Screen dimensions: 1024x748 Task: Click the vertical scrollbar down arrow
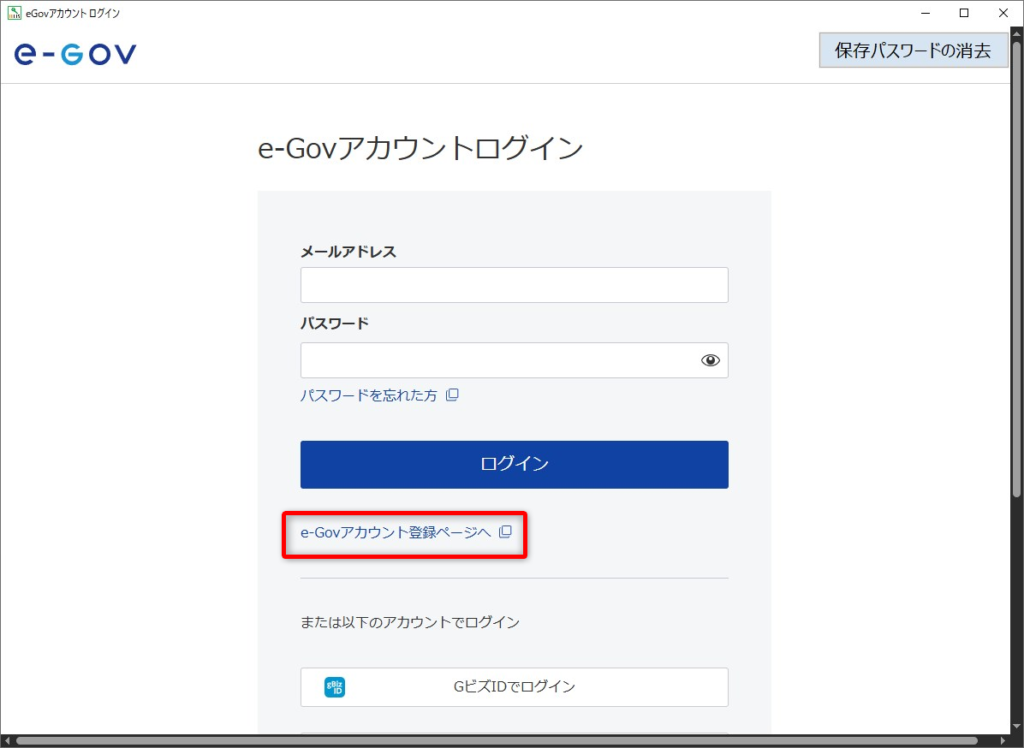coord(1016,727)
